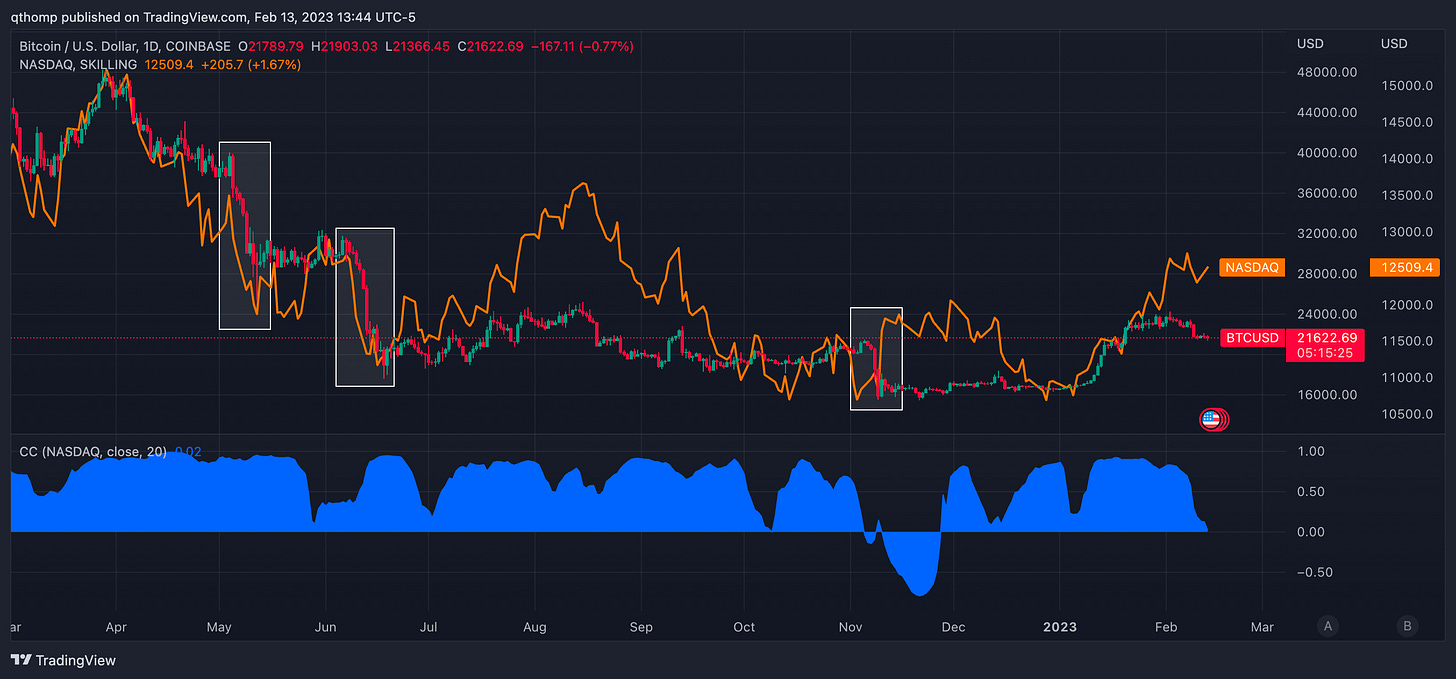The height and width of the screenshot is (679, 1456).
Task: Click the 10500.0 NASDAQ axis label
Action: point(1407,414)
